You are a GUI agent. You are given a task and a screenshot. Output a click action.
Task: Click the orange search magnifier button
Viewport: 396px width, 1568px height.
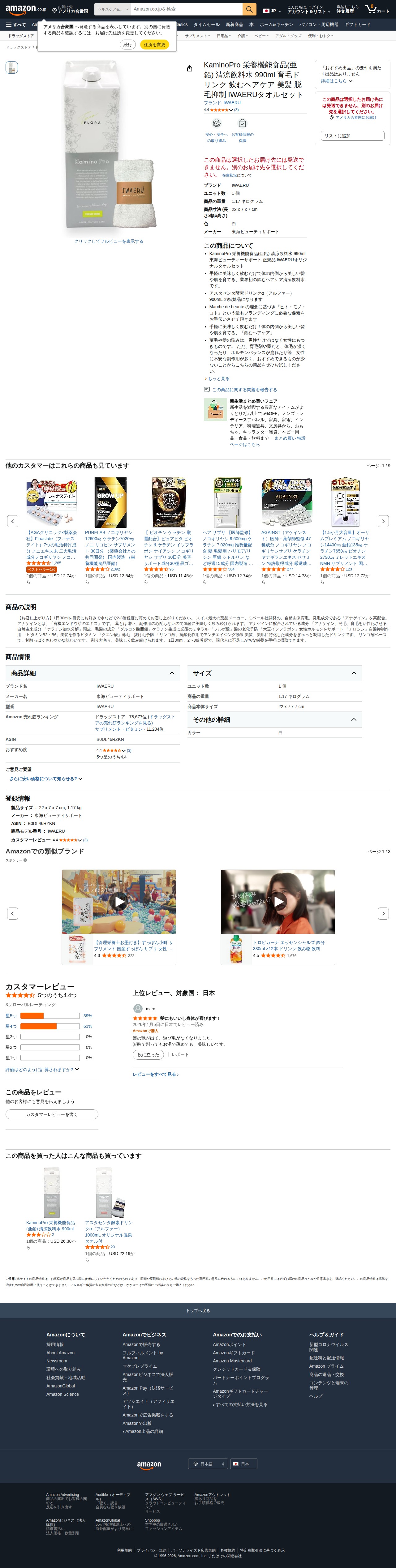point(249,9)
